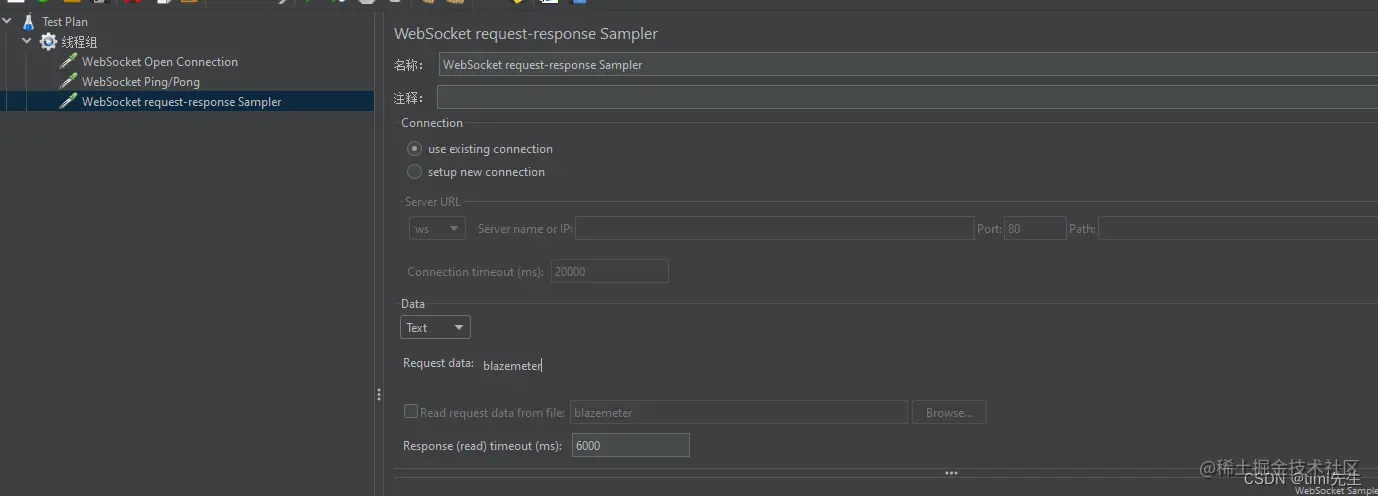
Task: Select the 线程组 thread group label
Action: [x=79, y=42]
